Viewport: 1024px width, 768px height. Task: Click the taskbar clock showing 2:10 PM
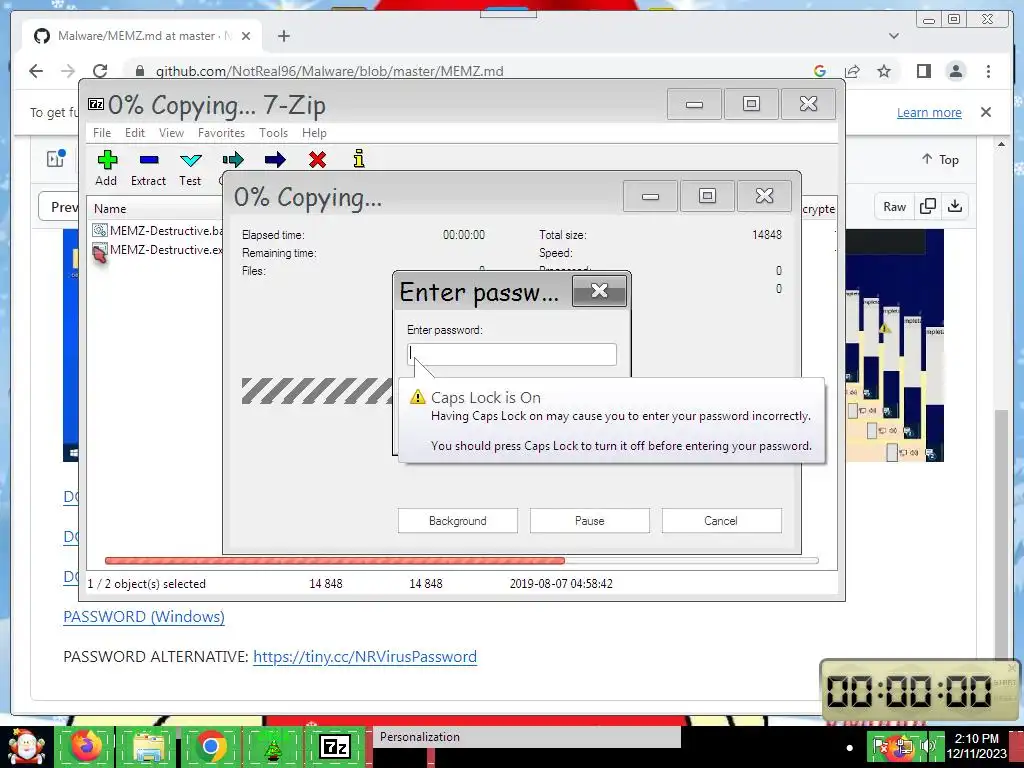(x=976, y=746)
